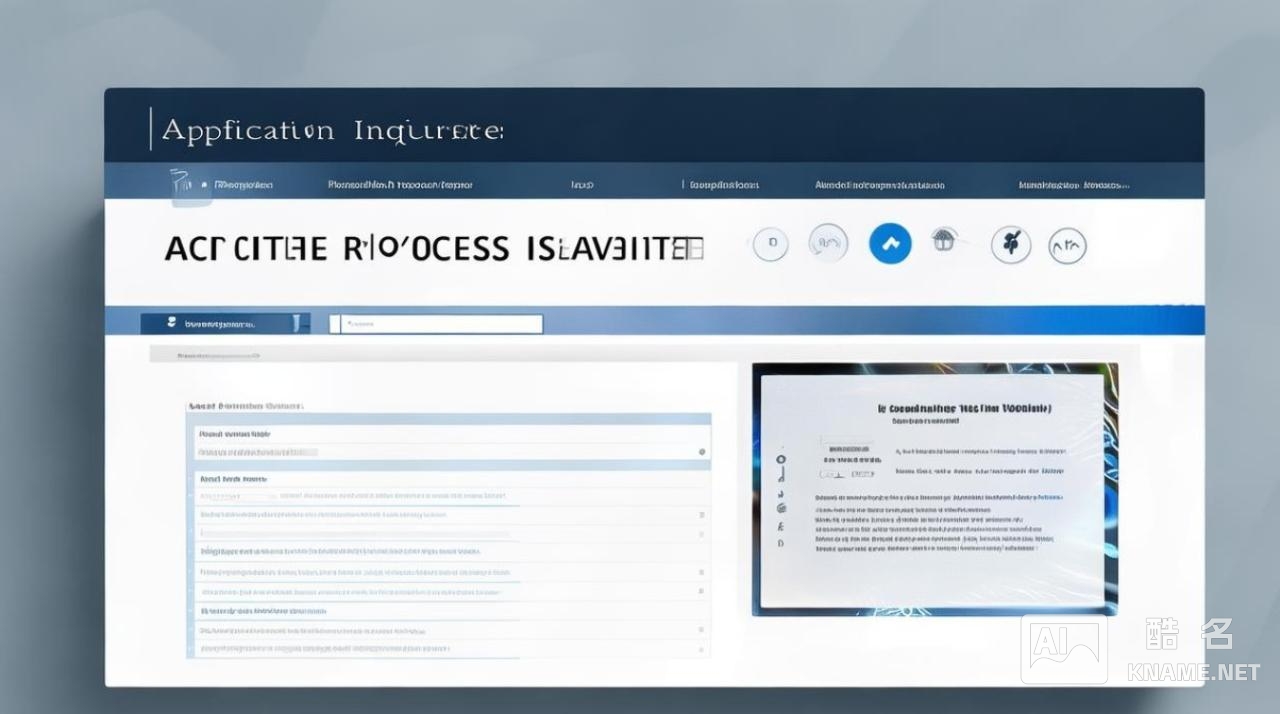Click the pinwheel icon in circle

[x=1010, y=244]
